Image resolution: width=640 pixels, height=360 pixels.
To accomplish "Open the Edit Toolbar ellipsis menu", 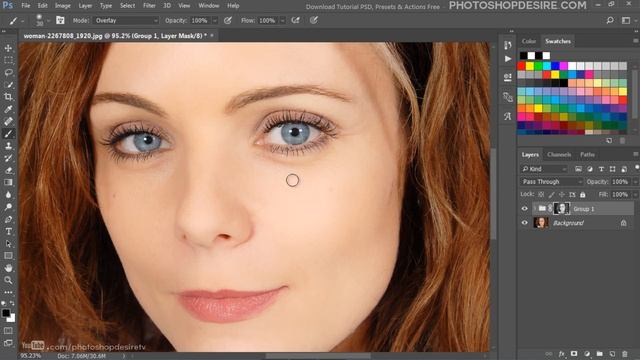I will coord(8,292).
